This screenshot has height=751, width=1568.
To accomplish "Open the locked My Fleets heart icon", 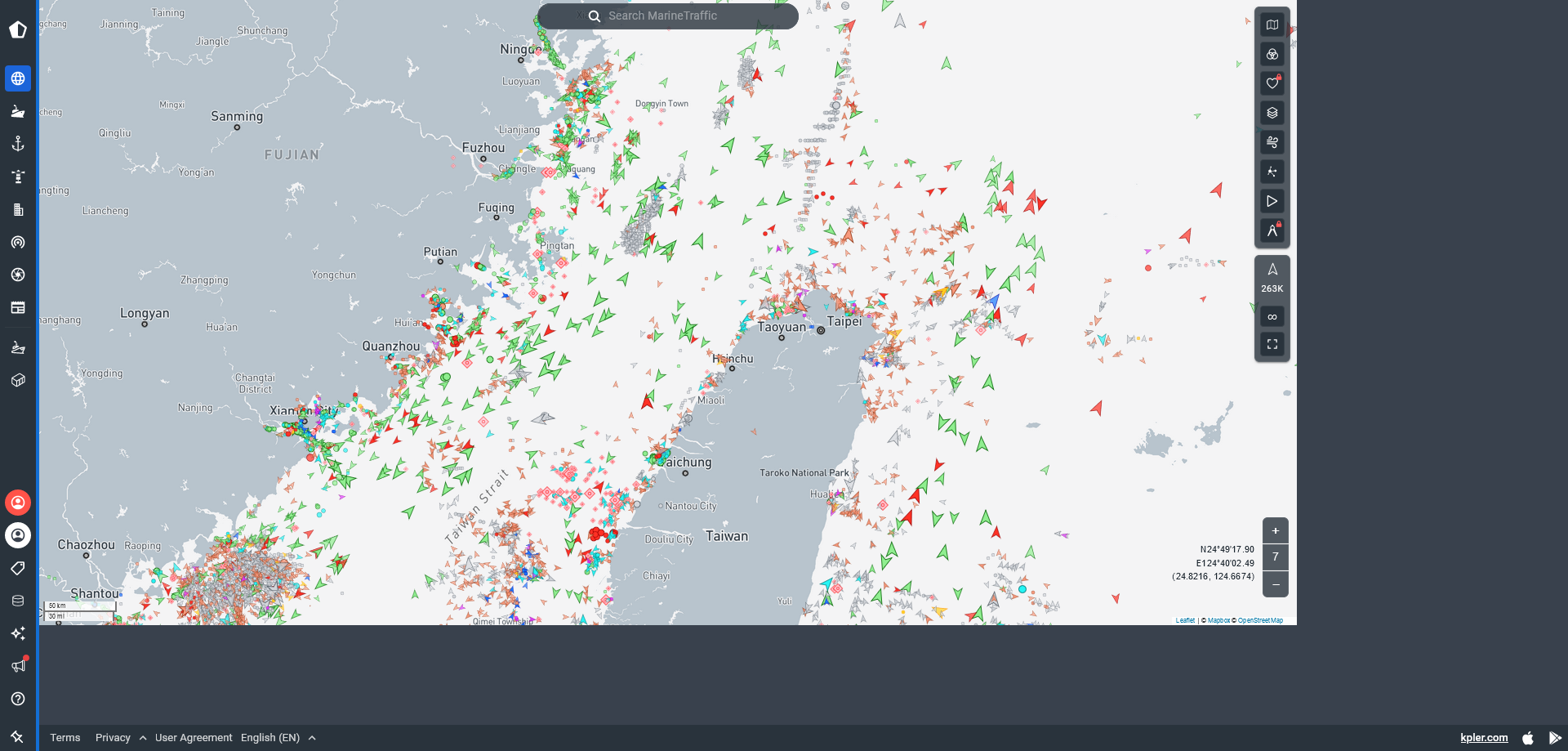I will coord(1272,83).
